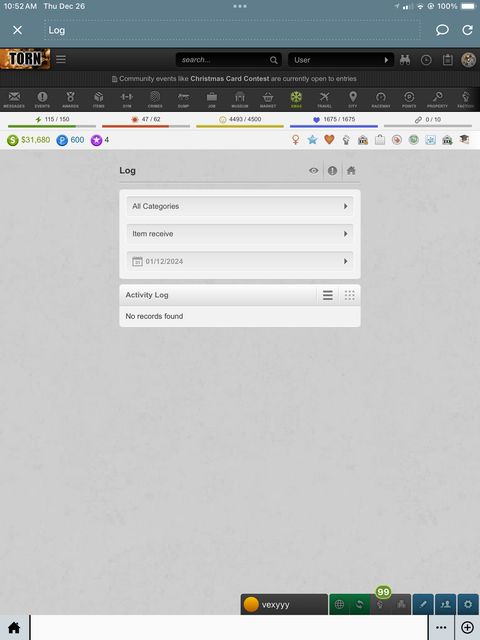Screen dimensions: 480x640
Task: Open the Museum icon
Action: click(240, 99)
